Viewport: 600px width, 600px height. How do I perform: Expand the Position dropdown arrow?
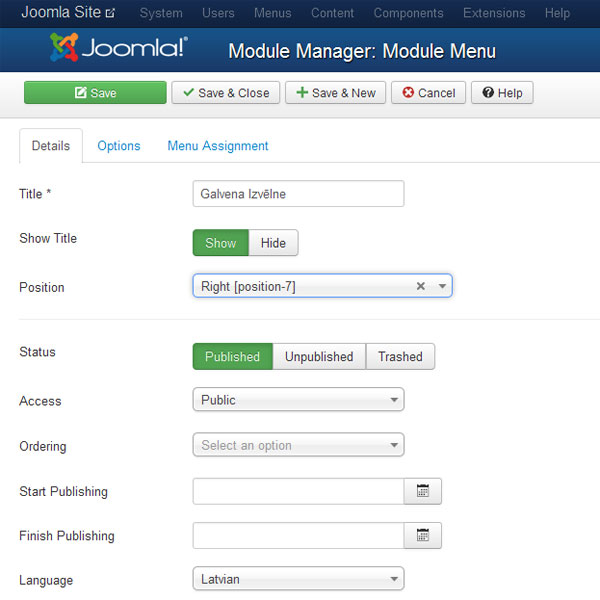pos(442,286)
